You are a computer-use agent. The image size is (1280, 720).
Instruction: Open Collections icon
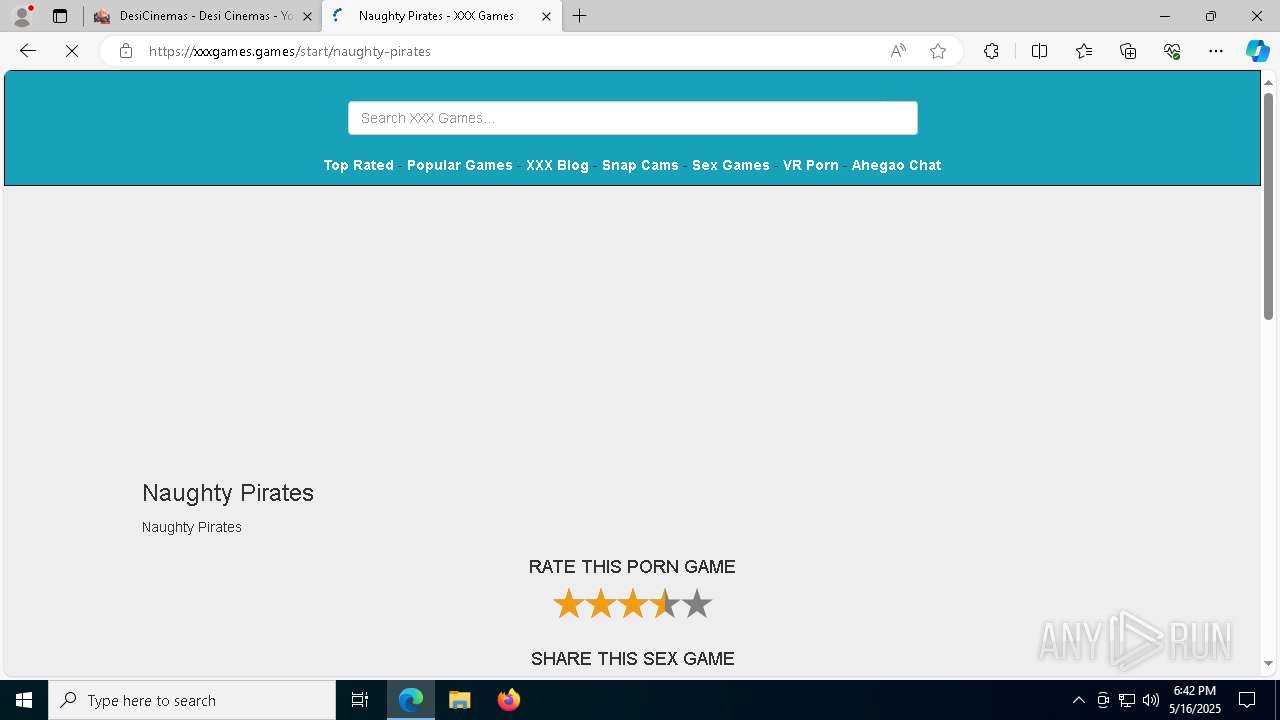coord(1128,51)
